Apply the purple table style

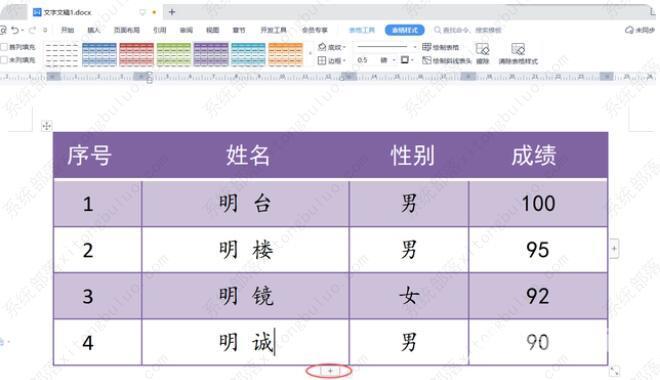pos(211,55)
